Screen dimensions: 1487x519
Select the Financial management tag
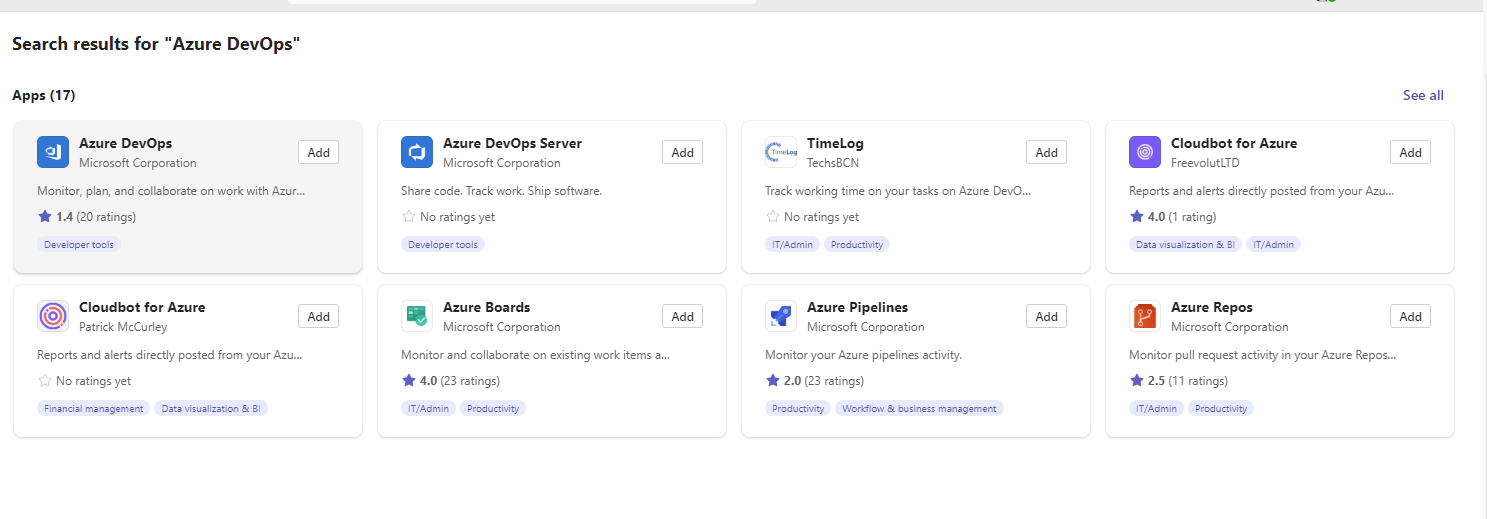94,408
